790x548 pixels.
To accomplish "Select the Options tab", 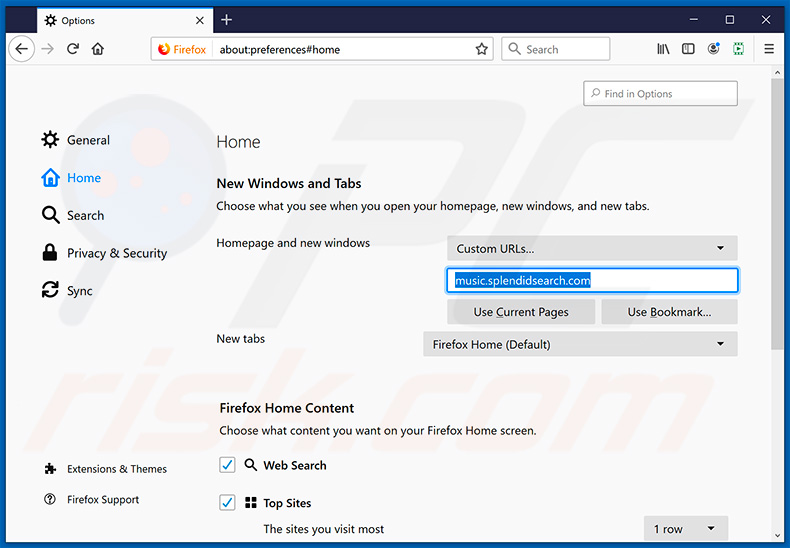I will (x=125, y=20).
